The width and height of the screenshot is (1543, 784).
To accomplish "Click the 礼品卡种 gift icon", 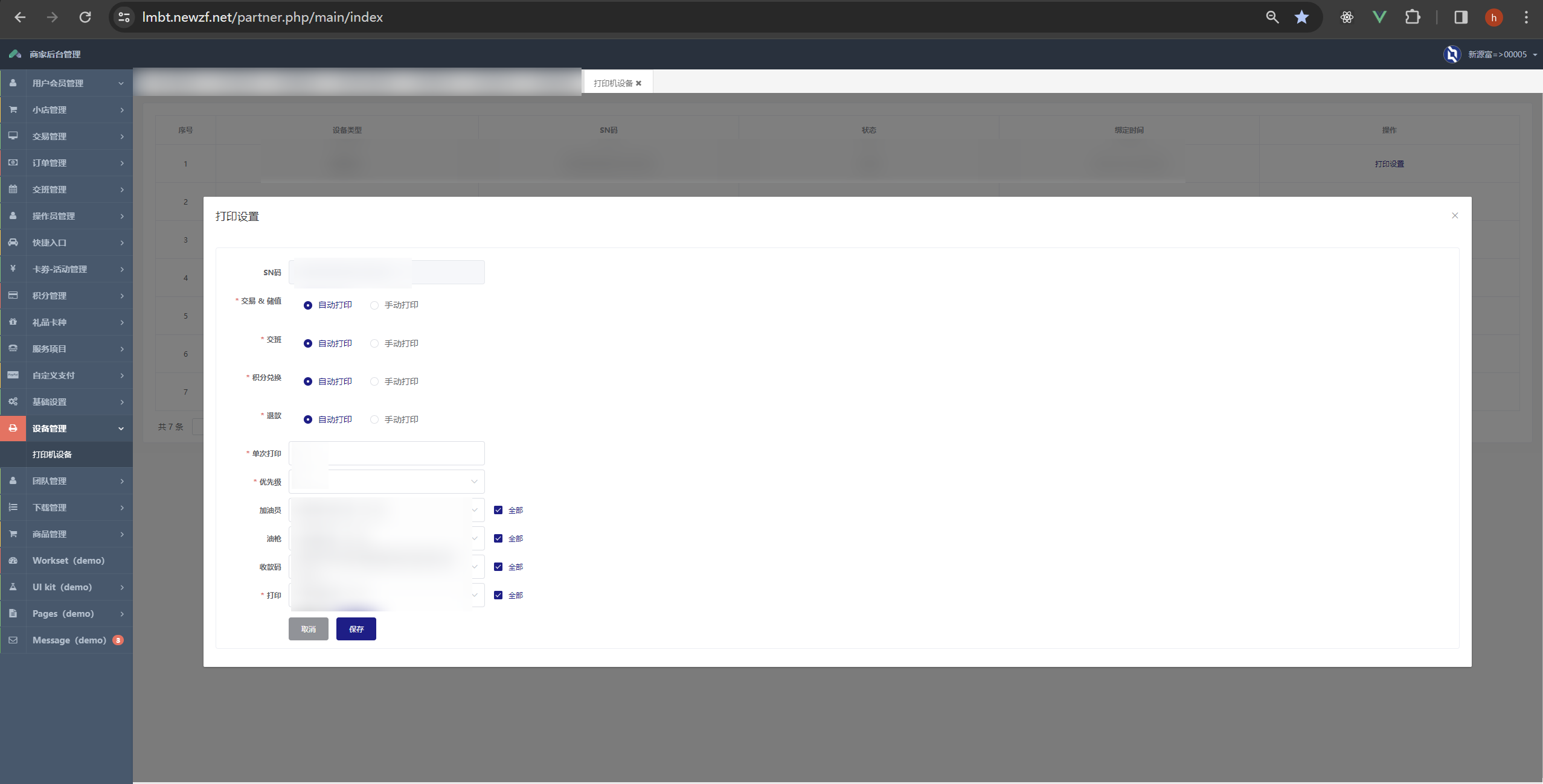I will tap(13, 322).
